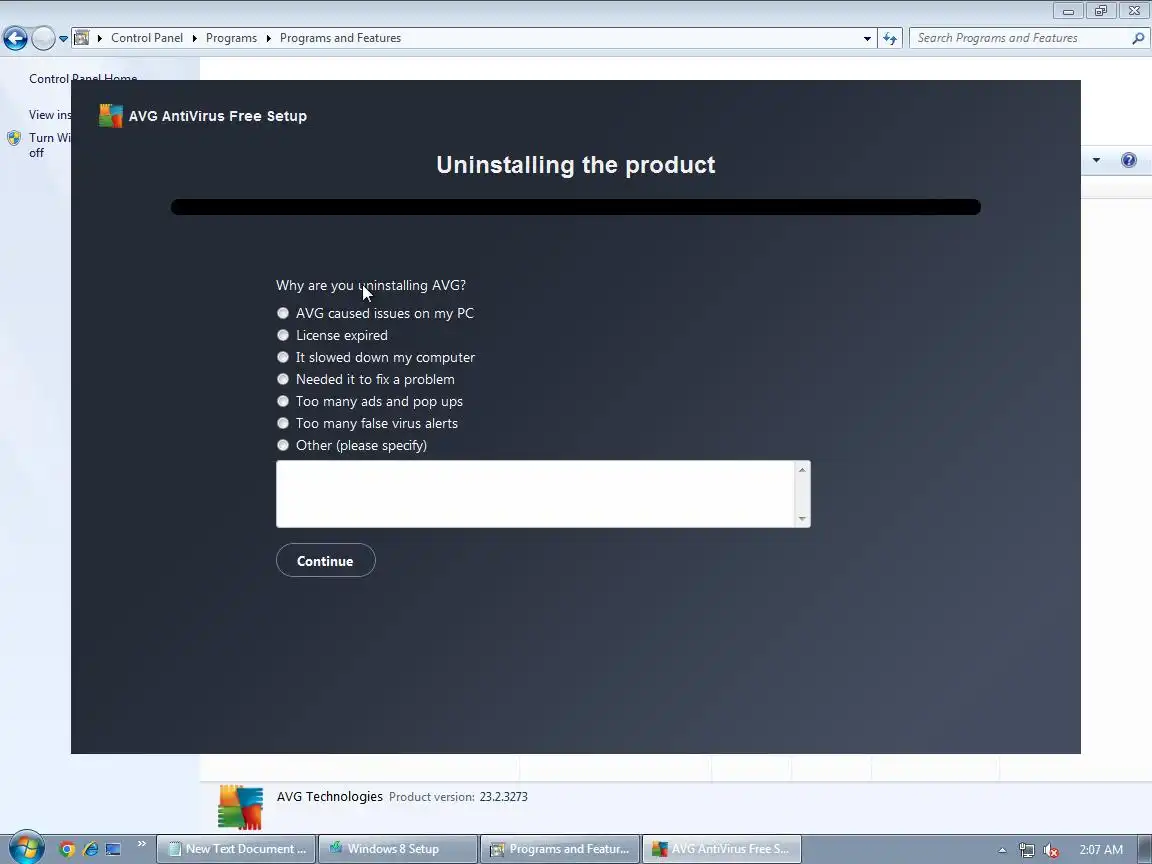Screen dimensions: 1152x864
Task: Expand the root arrow before 'Control Panel' breadcrumb
Action: click(100, 38)
